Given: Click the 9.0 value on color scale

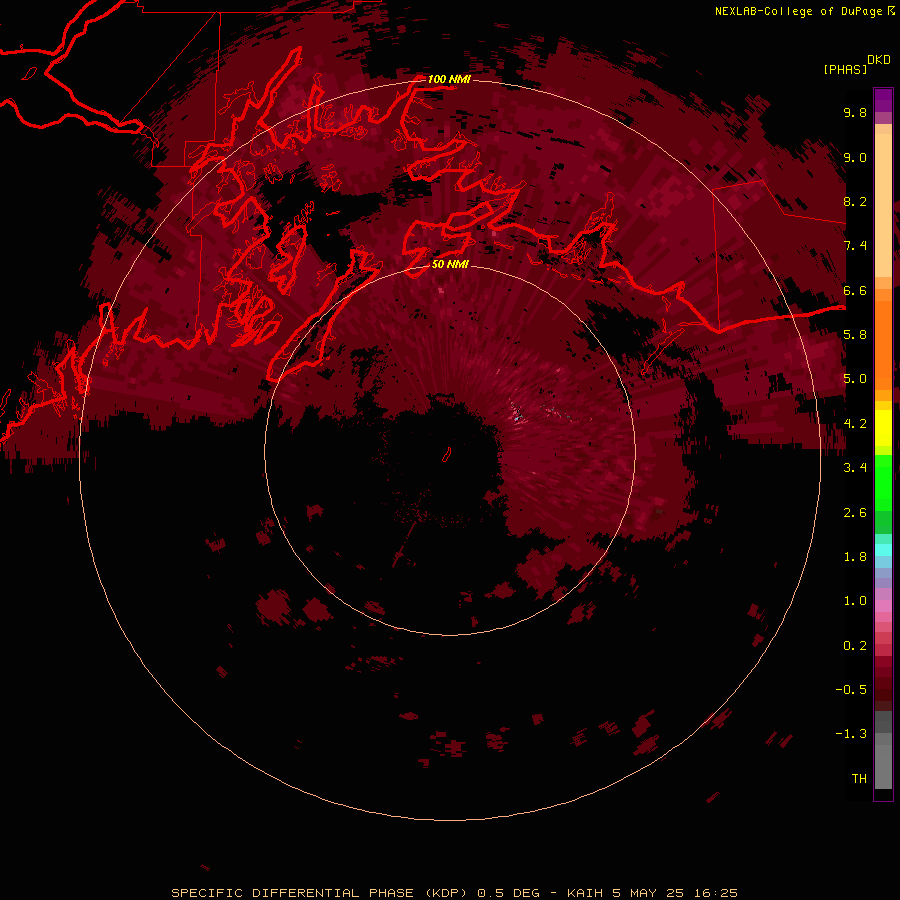Looking at the screenshot, I should click(855, 157).
